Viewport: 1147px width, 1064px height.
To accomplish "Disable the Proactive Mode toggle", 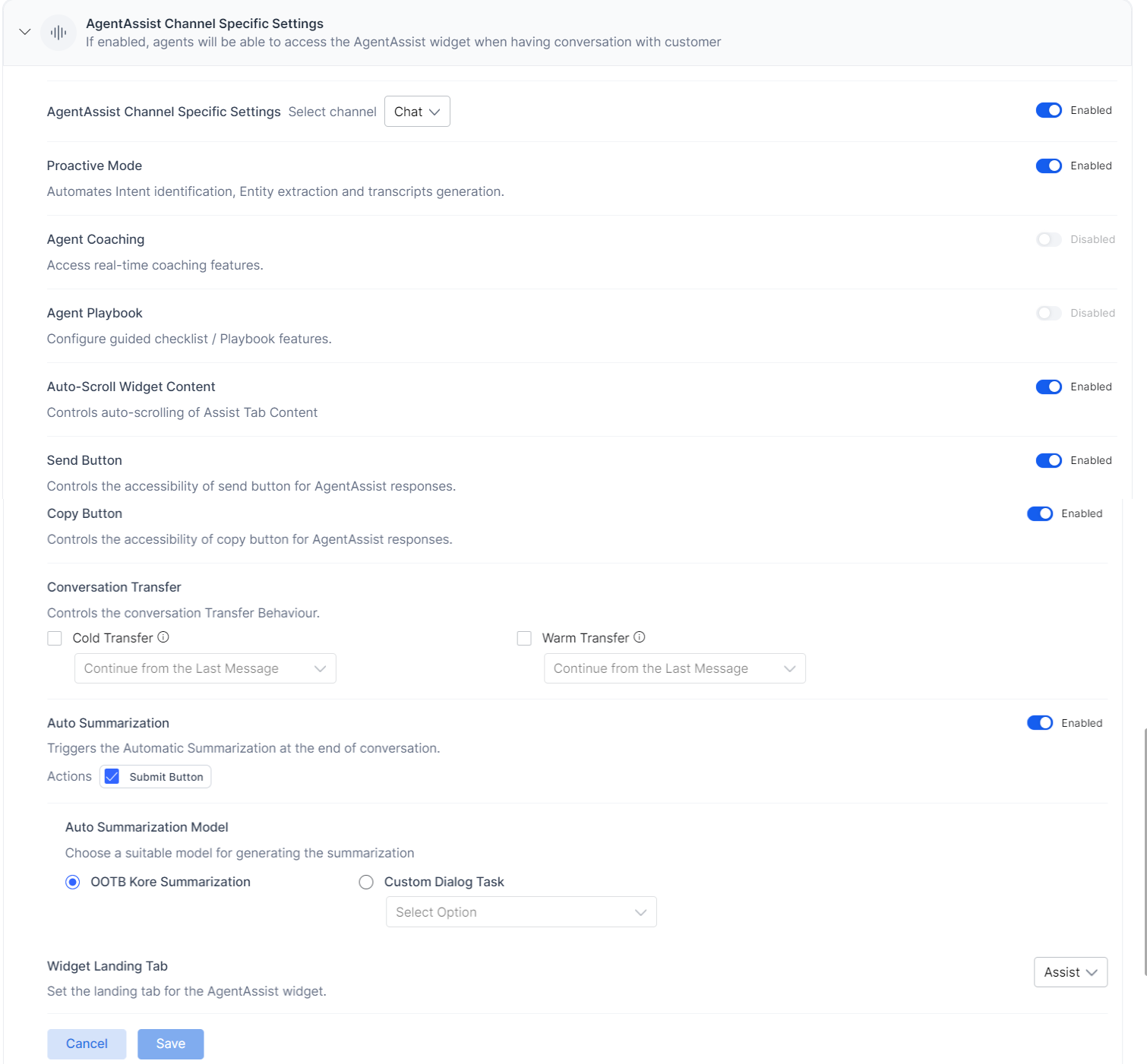I will [x=1048, y=165].
